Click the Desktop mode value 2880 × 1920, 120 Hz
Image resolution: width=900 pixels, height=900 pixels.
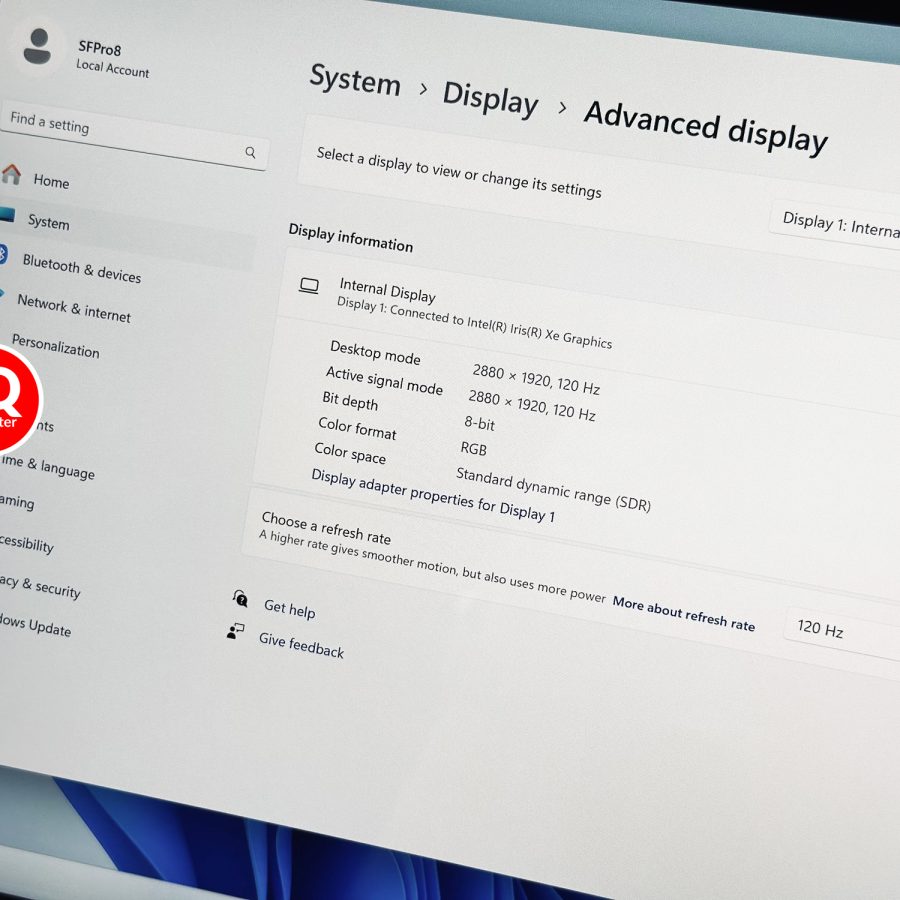tap(536, 379)
